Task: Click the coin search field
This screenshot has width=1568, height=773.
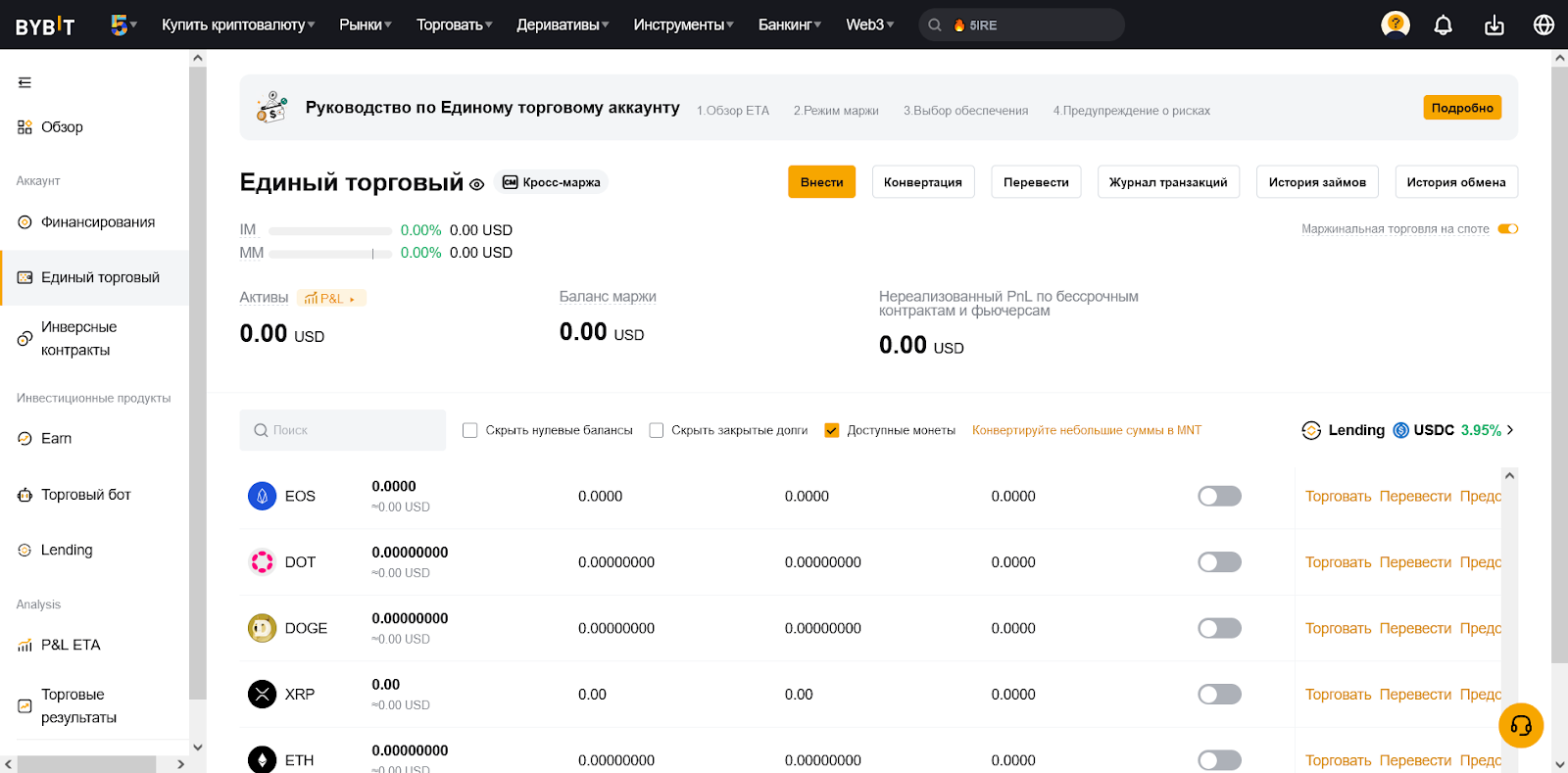Action: click(x=342, y=430)
